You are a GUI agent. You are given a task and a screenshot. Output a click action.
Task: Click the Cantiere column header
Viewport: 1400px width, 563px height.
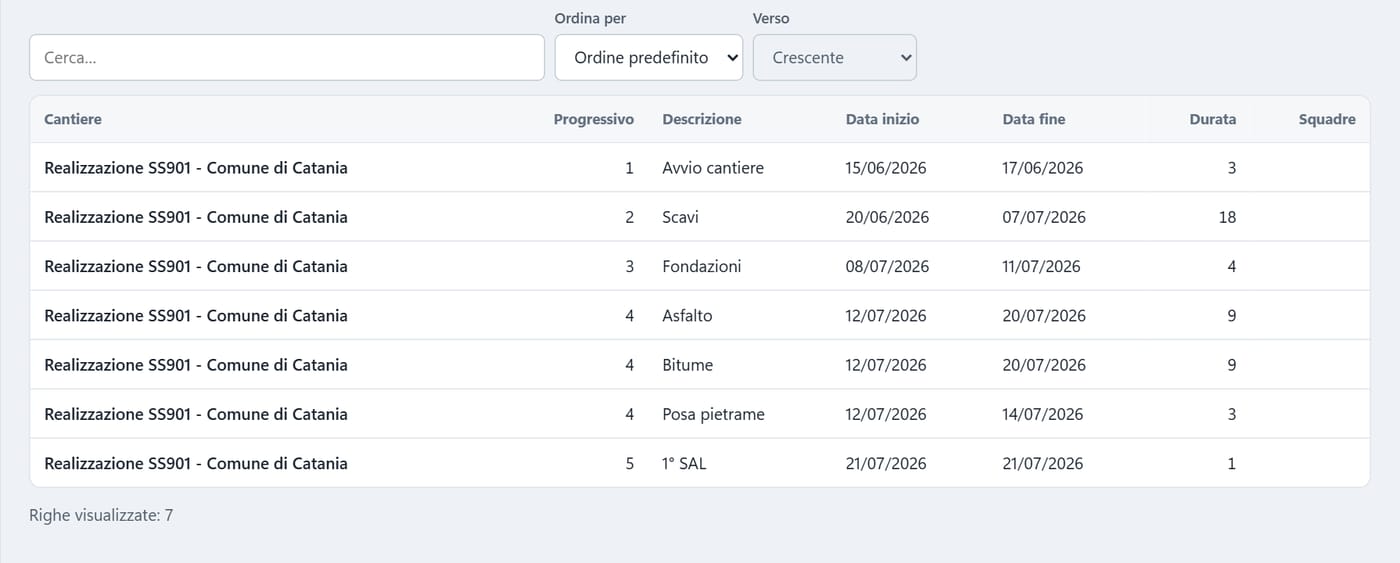click(x=73, y=119)
